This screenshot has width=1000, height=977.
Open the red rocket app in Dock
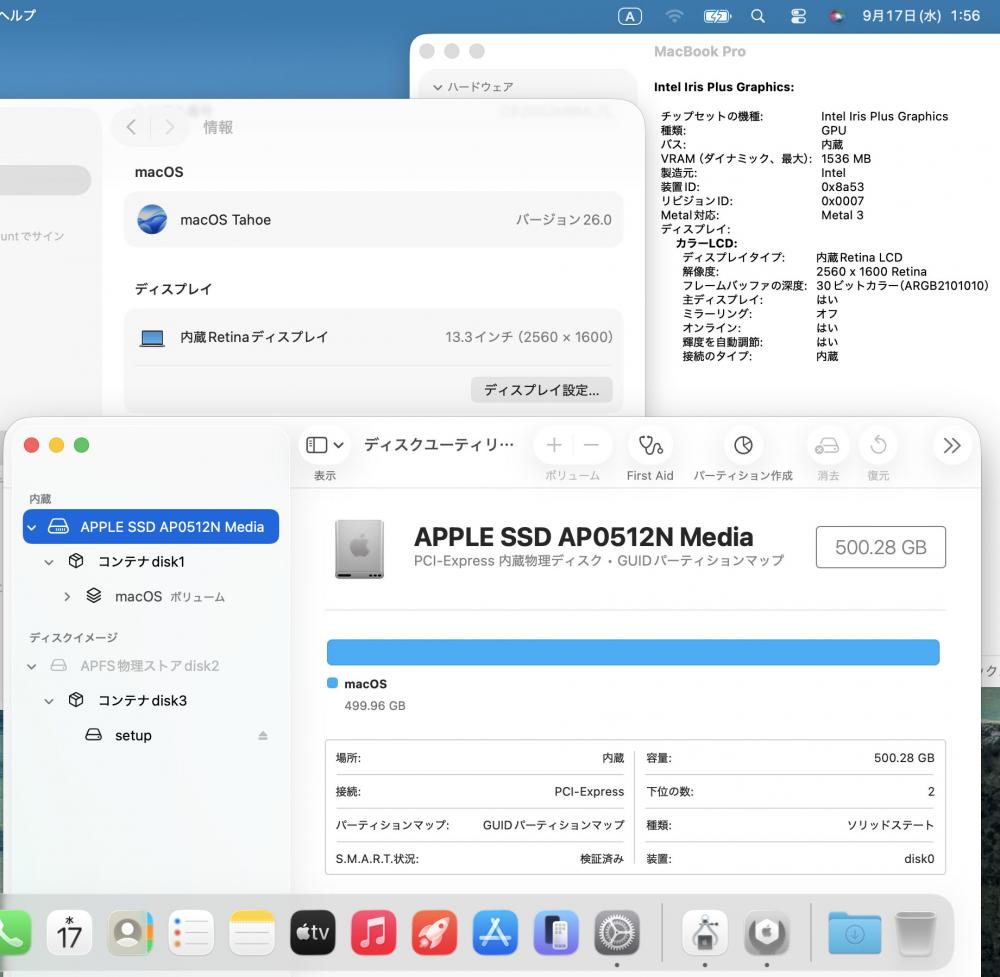434,932
